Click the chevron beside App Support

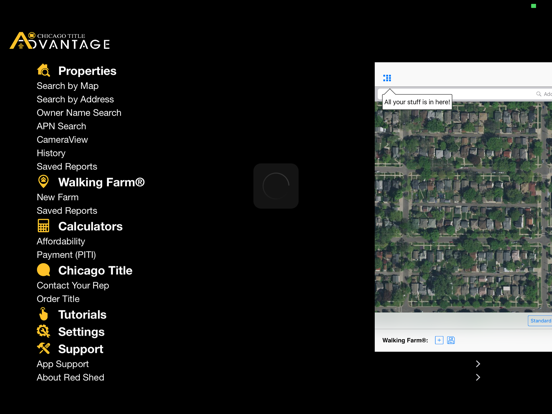click(x=478, y=364)
